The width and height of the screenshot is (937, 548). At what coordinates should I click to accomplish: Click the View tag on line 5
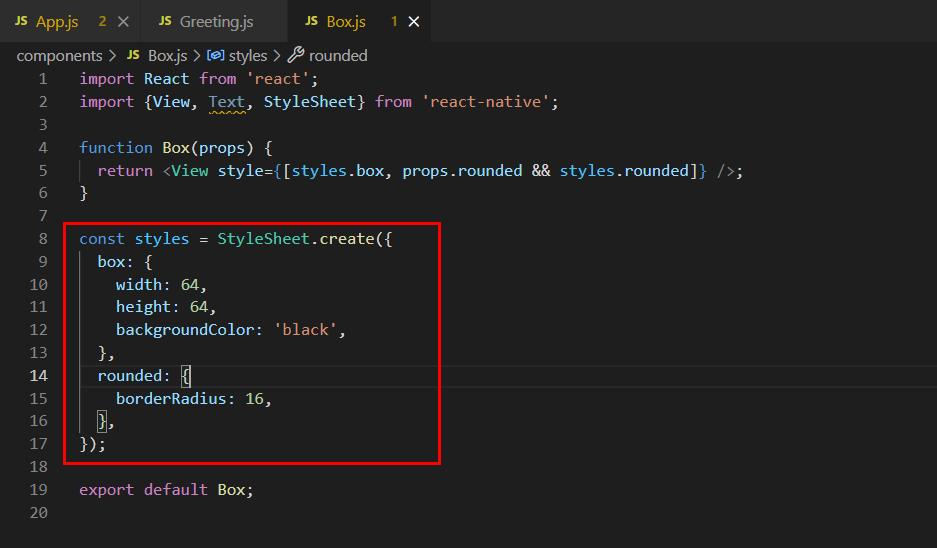pos(189,171)
